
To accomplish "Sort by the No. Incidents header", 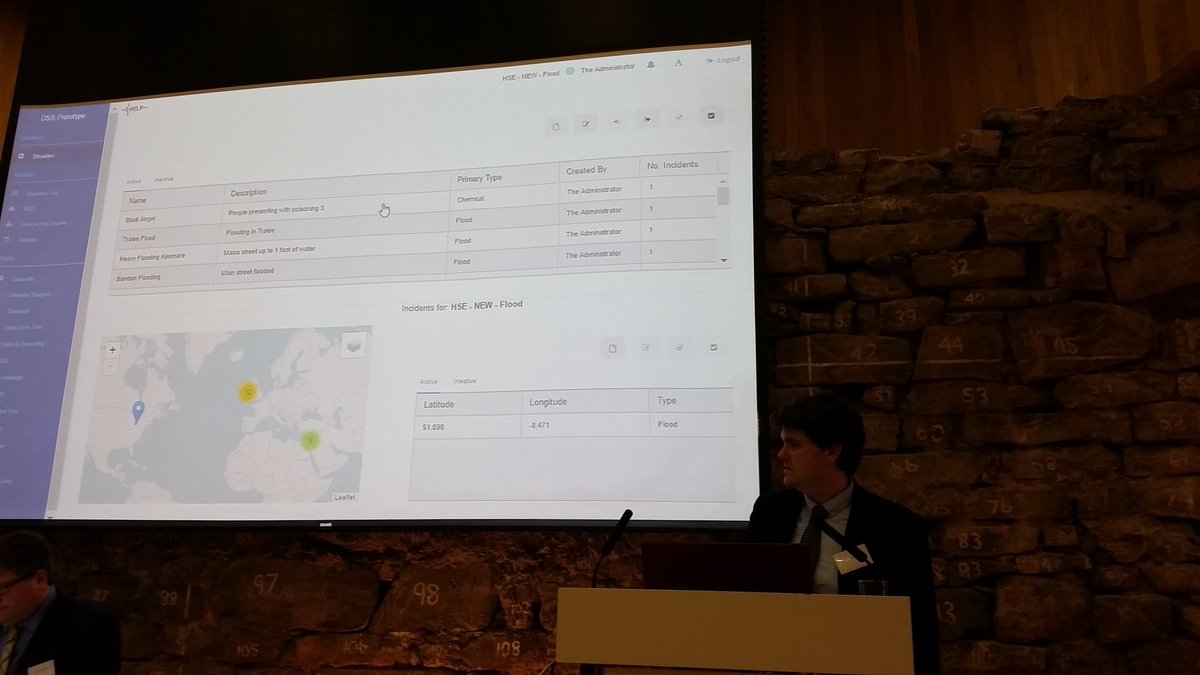I will pyautogui.click(x=680, y=164).
